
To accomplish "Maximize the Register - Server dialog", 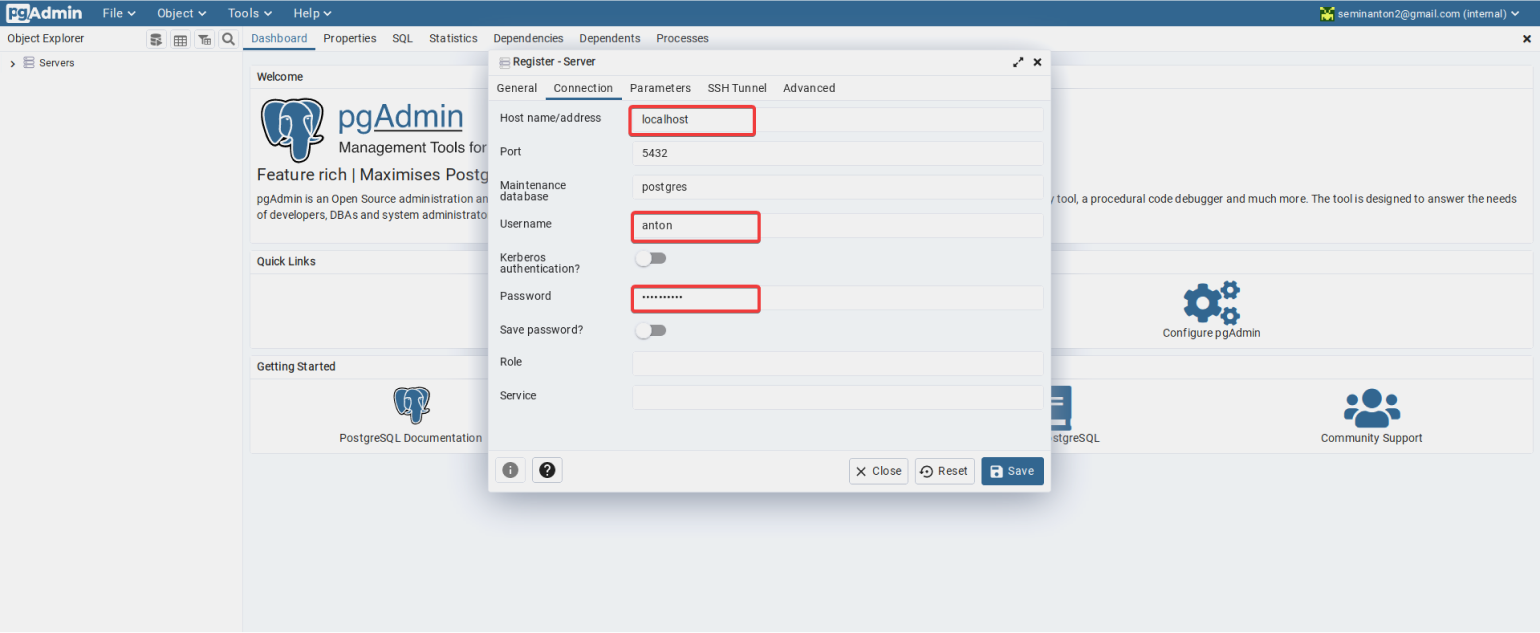I will (x=1018, y=62).
